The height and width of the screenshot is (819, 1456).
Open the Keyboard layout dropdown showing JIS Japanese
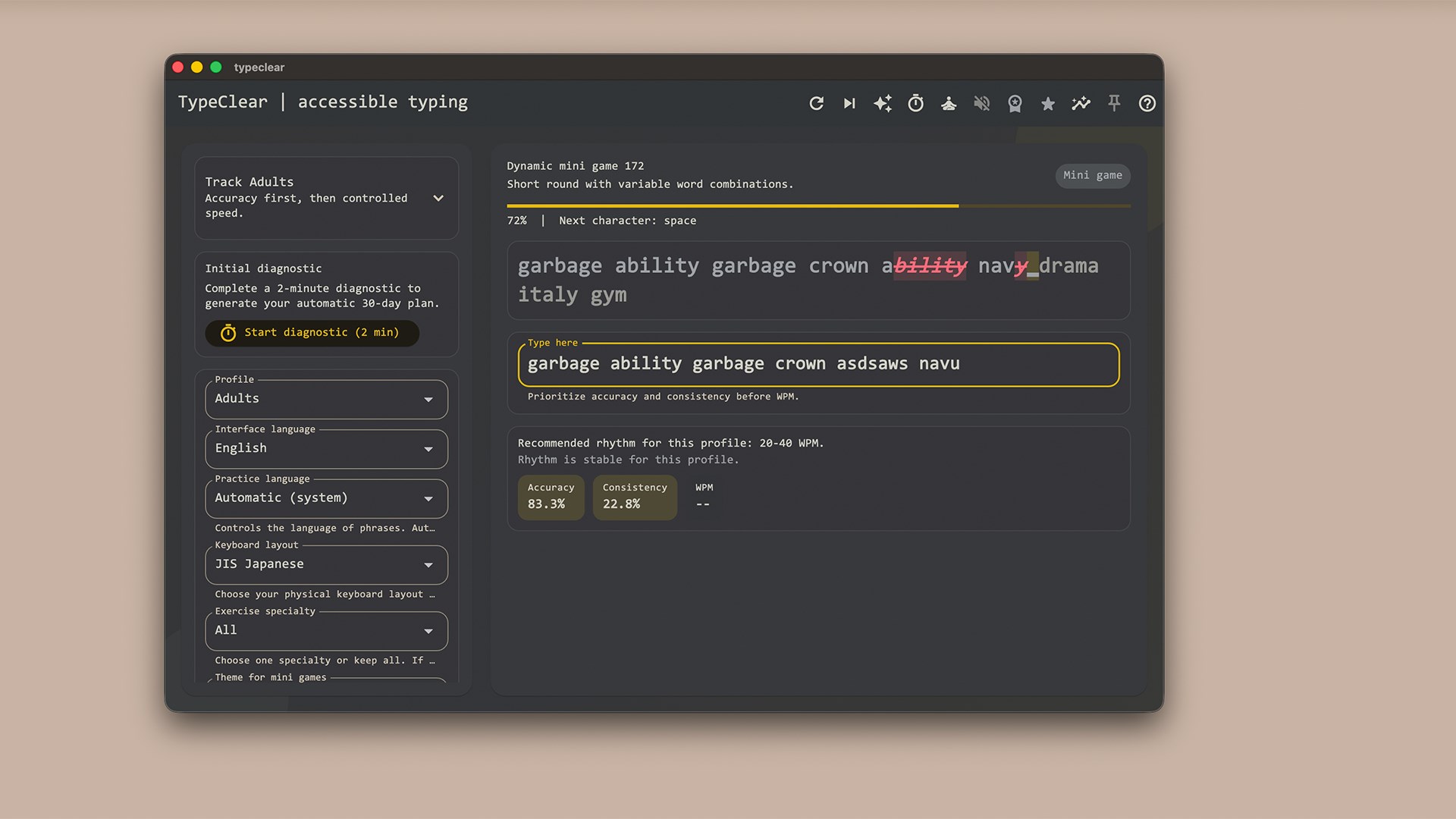326,564
